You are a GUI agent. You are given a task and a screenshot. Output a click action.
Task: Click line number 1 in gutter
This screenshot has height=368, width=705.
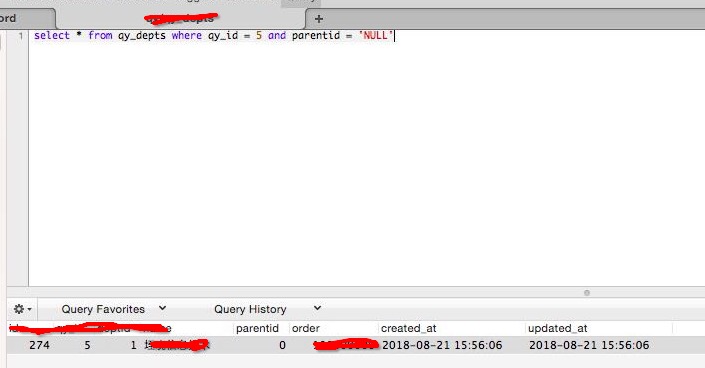(21, 36)
